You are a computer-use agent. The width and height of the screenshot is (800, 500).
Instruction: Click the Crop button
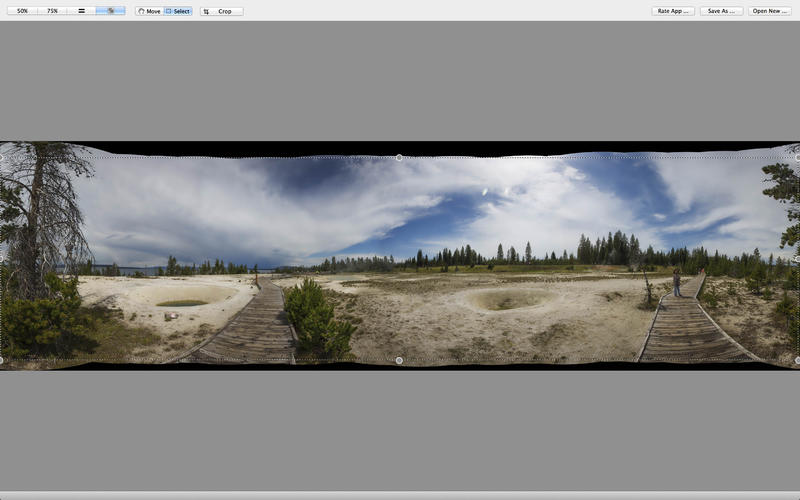(221, 11)
